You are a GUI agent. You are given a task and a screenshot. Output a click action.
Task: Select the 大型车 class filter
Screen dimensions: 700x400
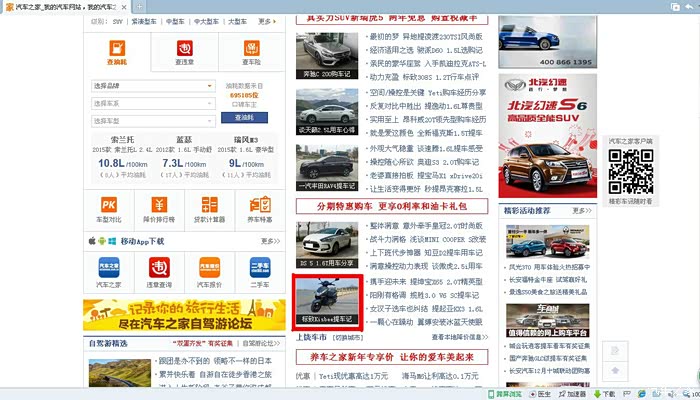tap(238, 21)
